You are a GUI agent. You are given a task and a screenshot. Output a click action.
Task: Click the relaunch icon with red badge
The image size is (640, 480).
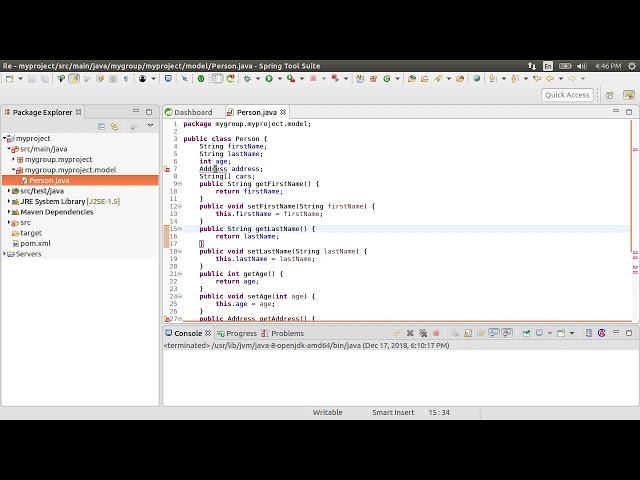click(x=231, y=78)
